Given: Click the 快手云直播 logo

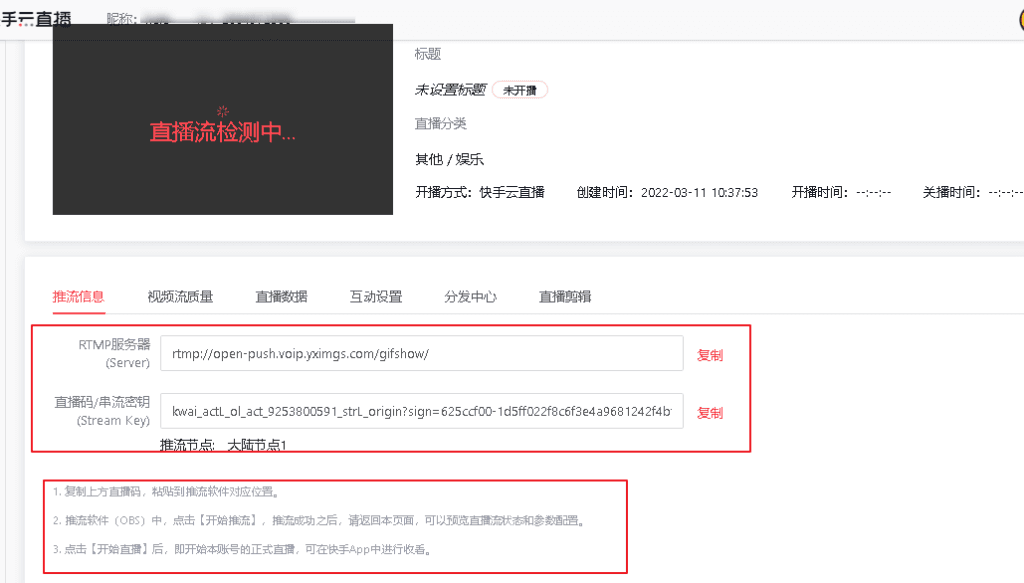Looking at the screenshot, I should (x=36, y=18).
